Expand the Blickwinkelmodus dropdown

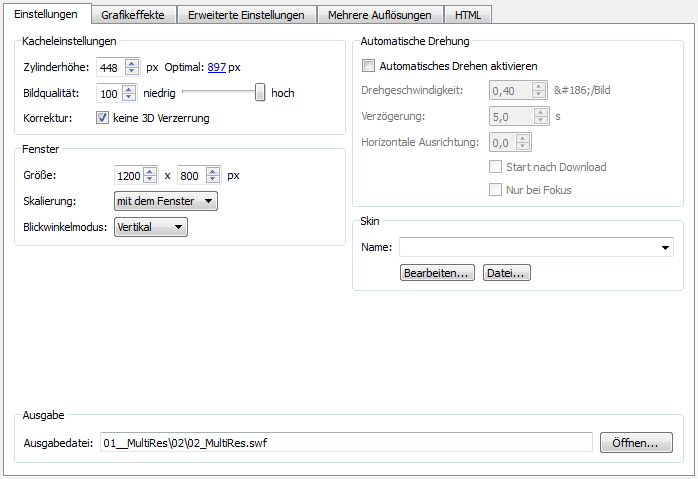pos(150,227)
